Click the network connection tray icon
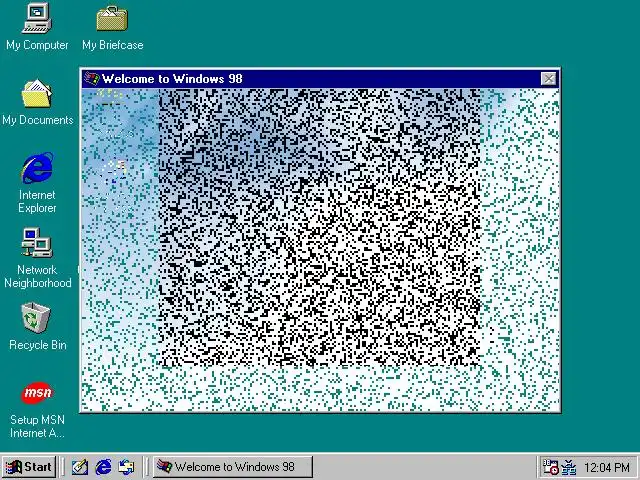This screenshot has height=480, width=640. tap(569, 467)
